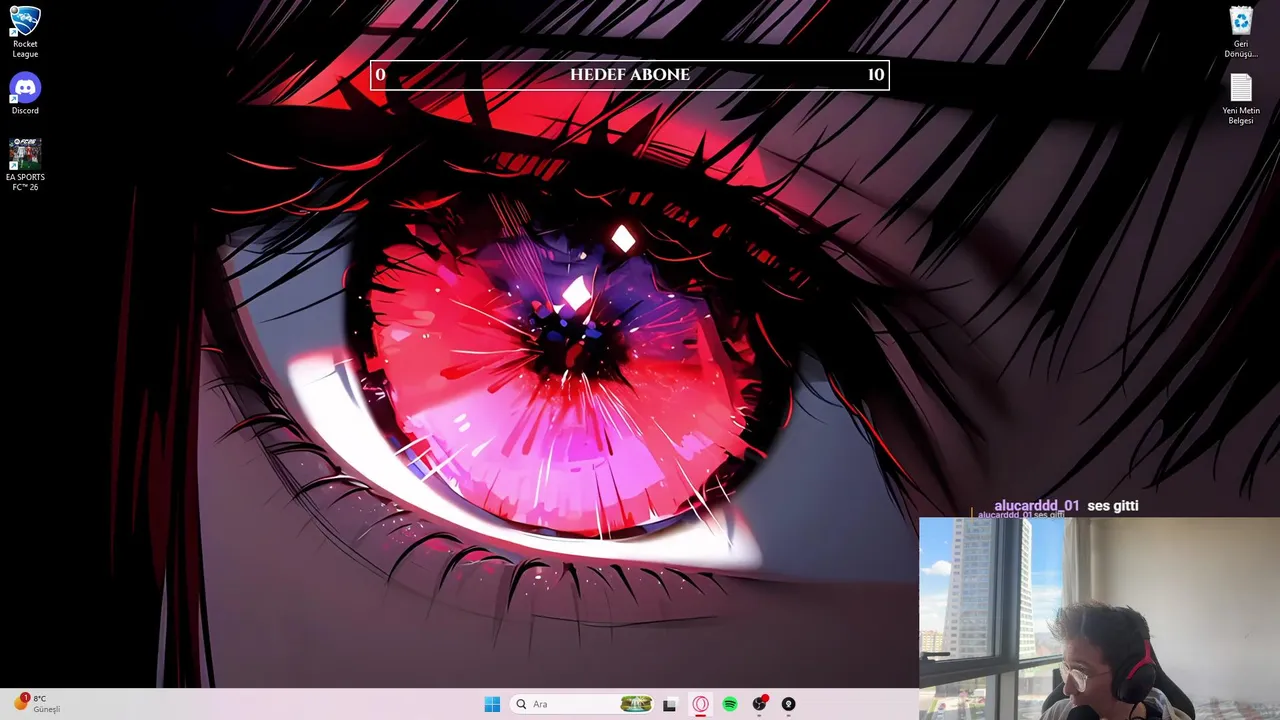This screenshot has height=720, width=1280.
Task: Open the Windows Start menu
Action: point(492,704)
